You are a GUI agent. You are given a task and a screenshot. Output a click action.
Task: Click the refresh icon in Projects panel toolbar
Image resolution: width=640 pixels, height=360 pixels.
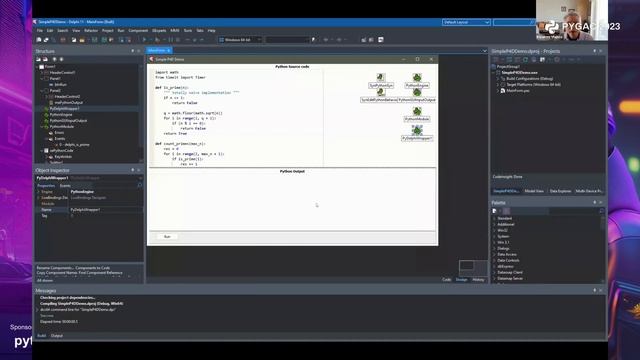(525, 60)
